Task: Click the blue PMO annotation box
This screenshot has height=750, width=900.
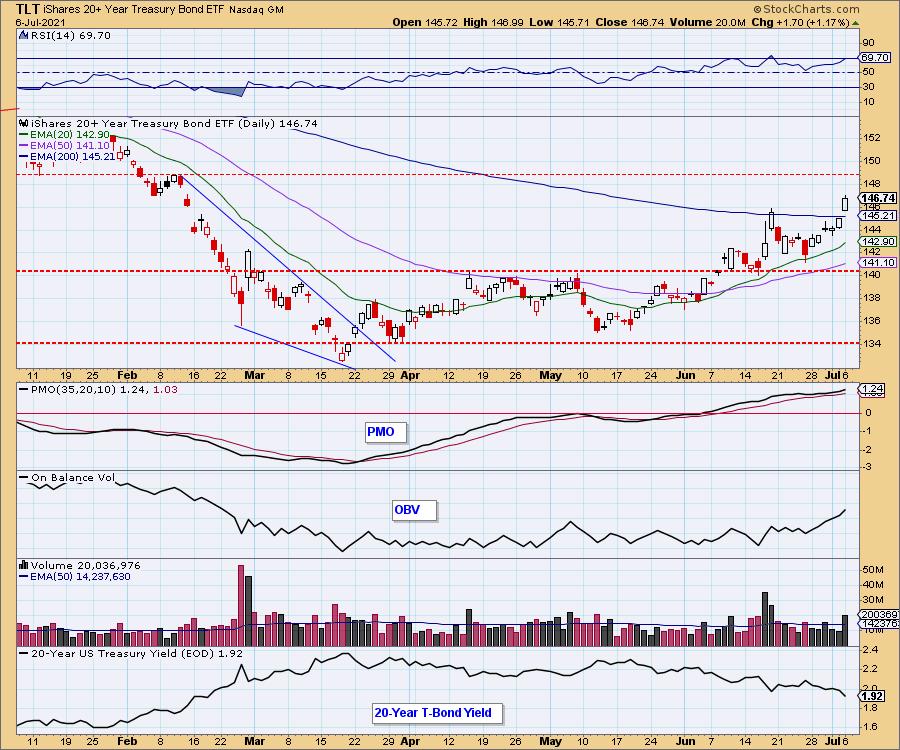Action: [386, 432]
